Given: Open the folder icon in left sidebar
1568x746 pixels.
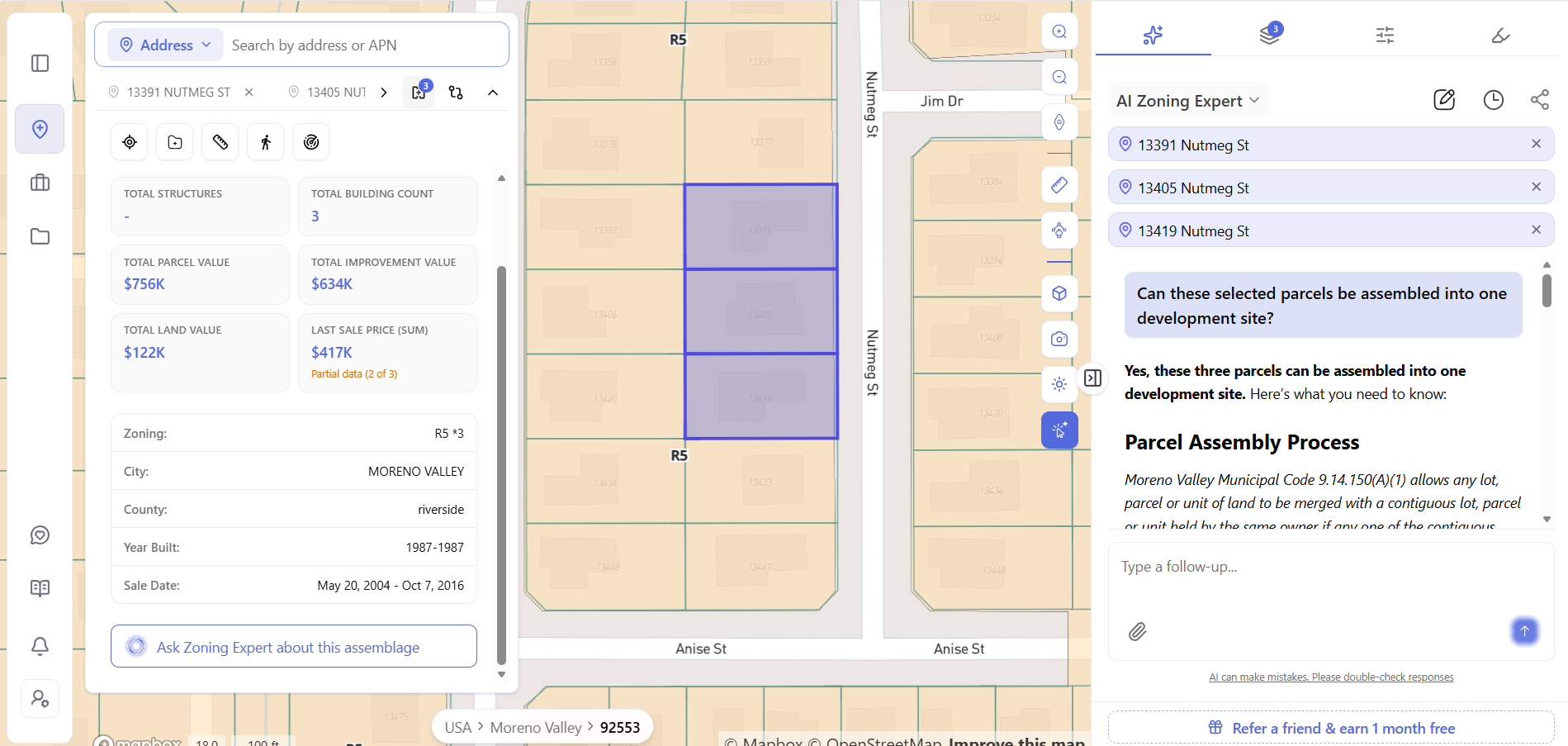Looking at the screenshot, I should (40, 236).
